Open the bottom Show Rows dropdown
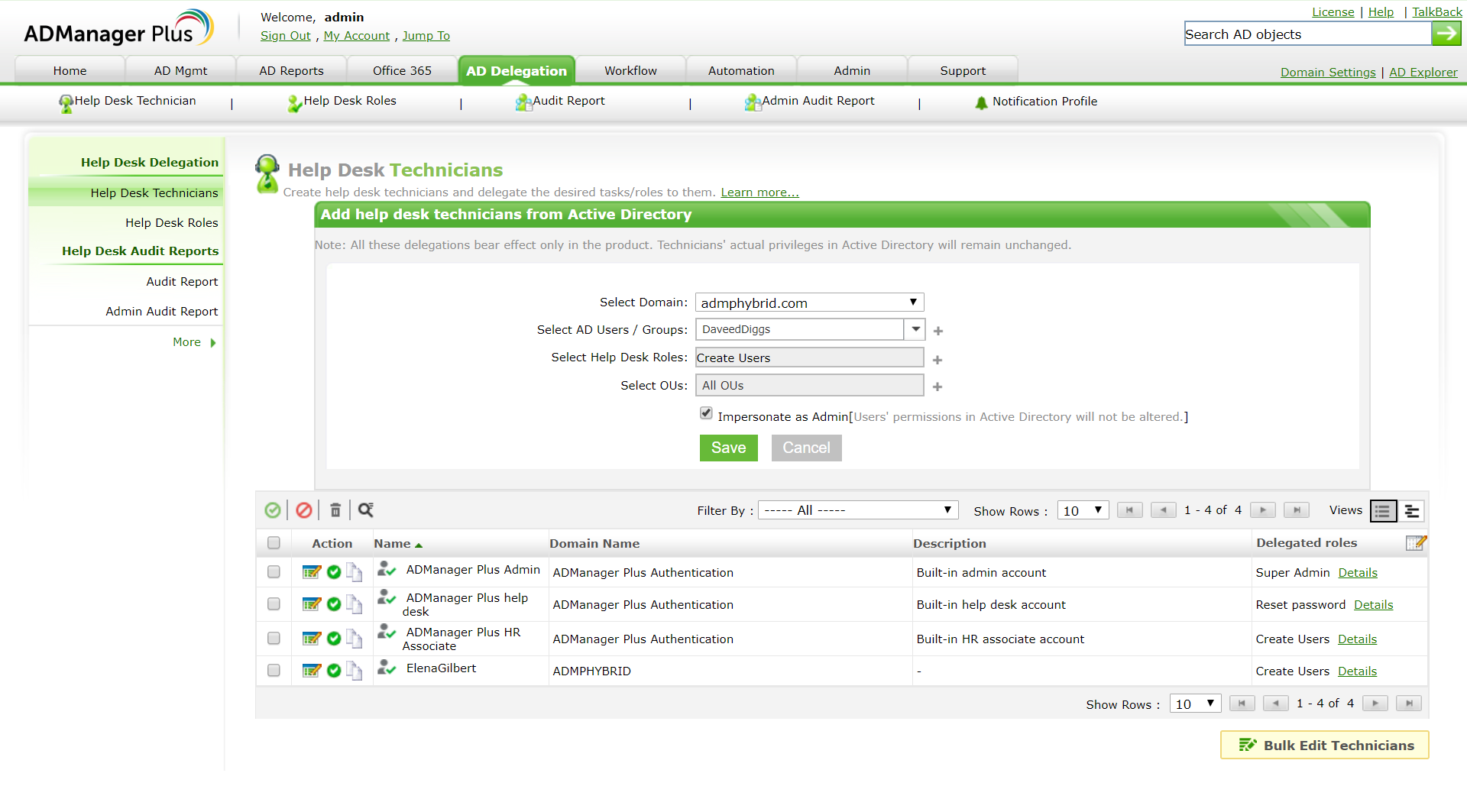This screenshot has height=812, width=1467. (x=1196, y=704)
